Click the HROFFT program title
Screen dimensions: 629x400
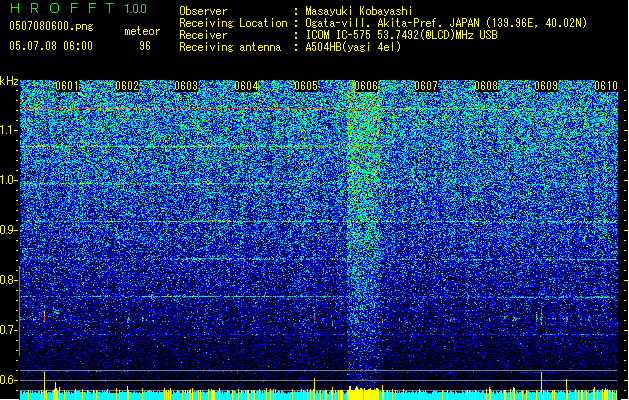point(62,8)
